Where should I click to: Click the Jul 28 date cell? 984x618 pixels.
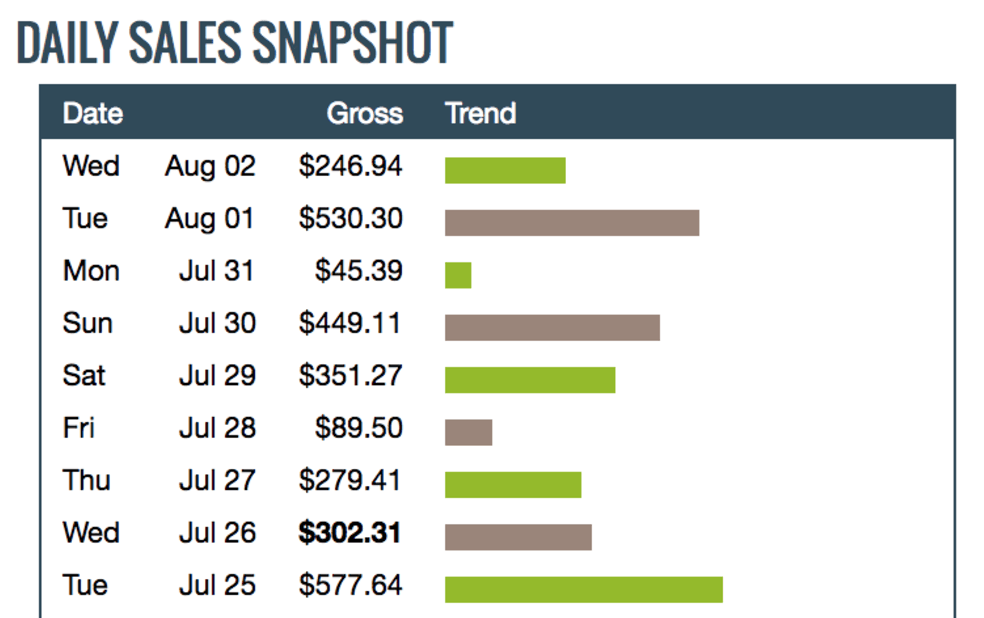pyautogui.click(x=217, y=428)
